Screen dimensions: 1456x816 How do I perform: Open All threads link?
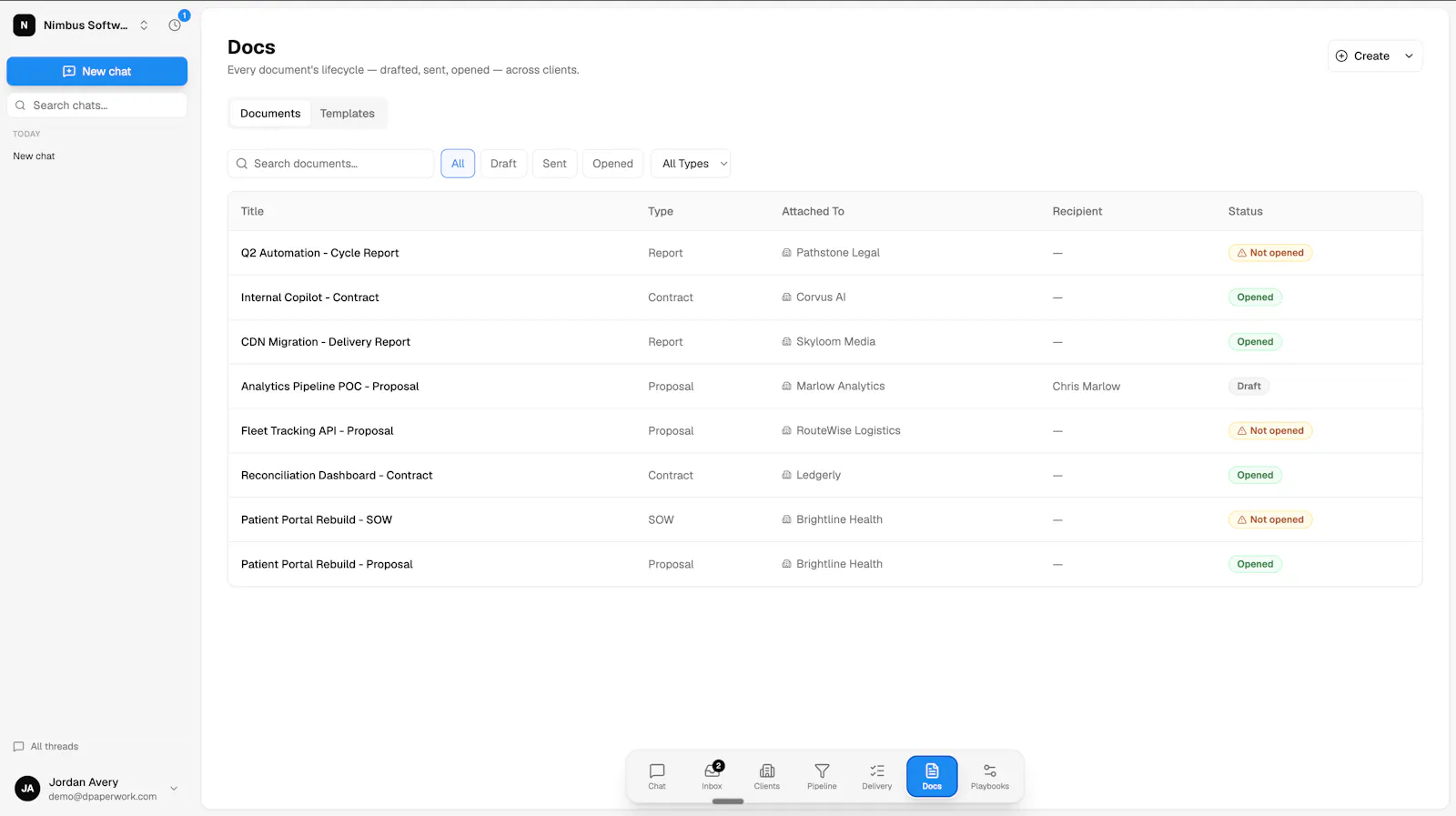[45, 747]
